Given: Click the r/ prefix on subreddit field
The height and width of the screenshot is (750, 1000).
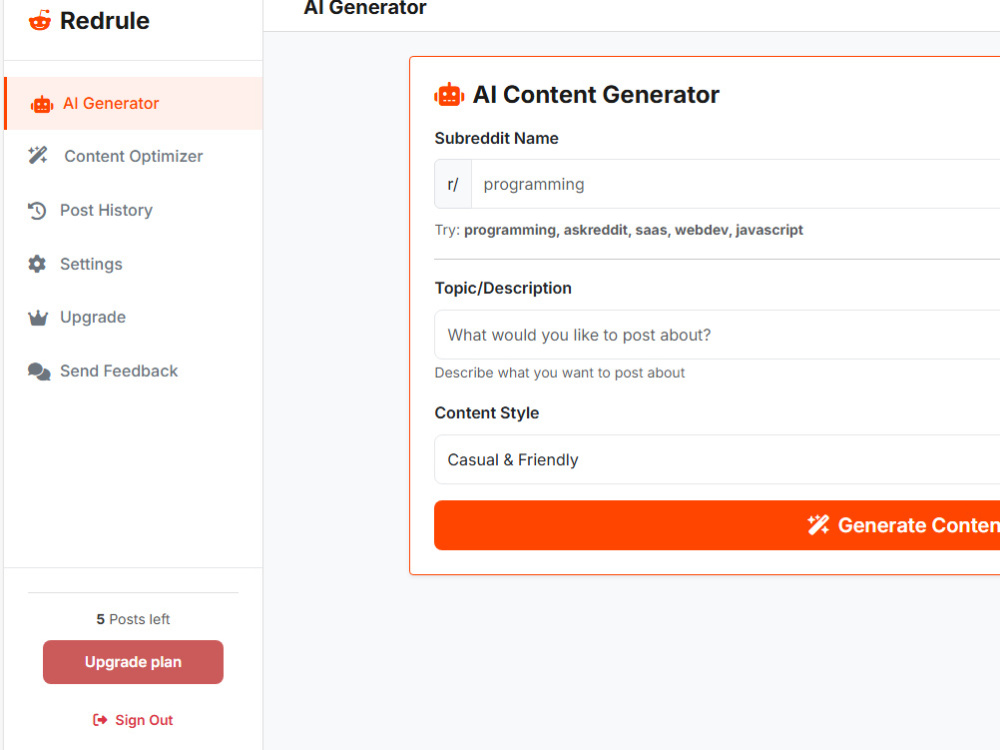Looking at the screenshot, I should (453, 184).
